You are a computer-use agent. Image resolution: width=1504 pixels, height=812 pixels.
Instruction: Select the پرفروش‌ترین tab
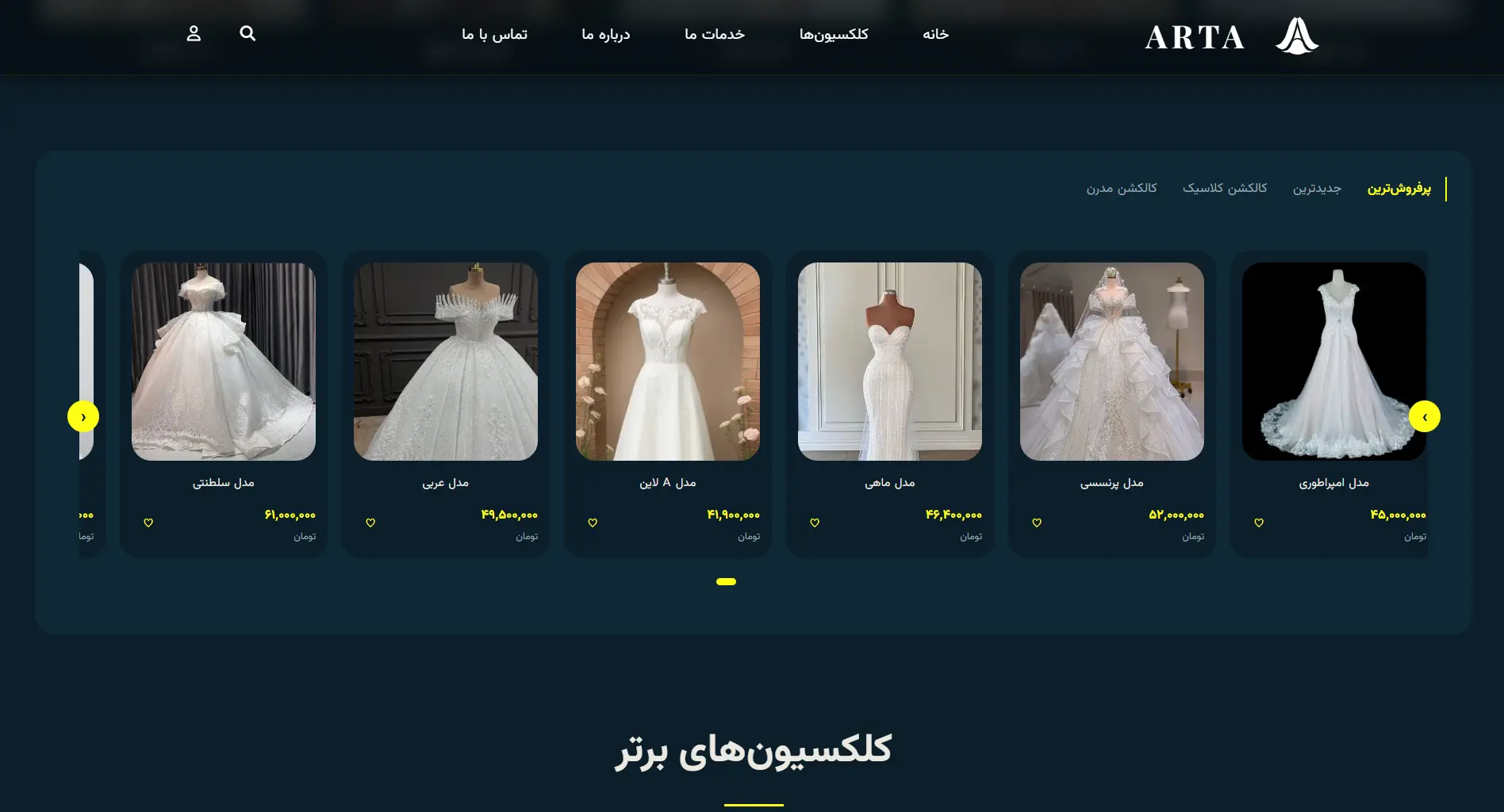click(x=1399, y=189)
